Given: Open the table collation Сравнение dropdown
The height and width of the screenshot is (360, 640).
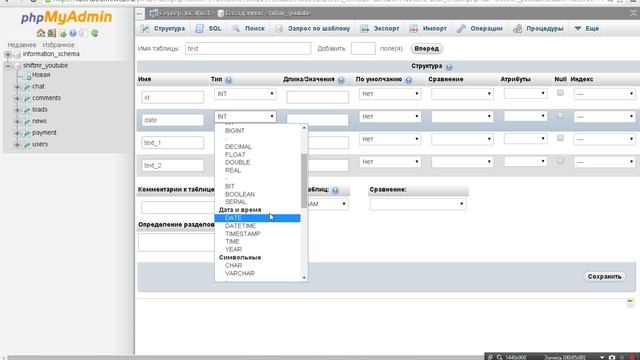Looking at the screenshot, I should click(x=418, y=204).
